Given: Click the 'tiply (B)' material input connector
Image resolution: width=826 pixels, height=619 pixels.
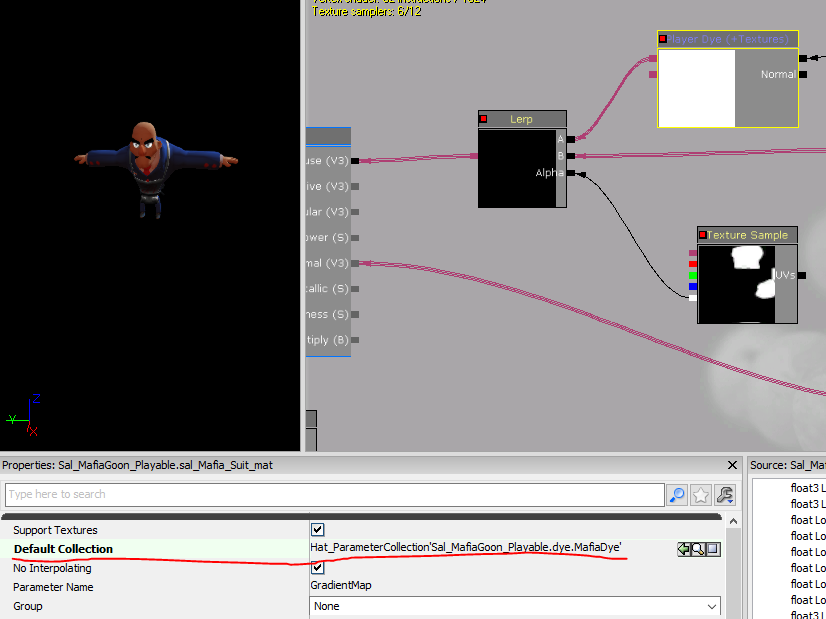Looking at the screenshot, I should pos(355,340).
